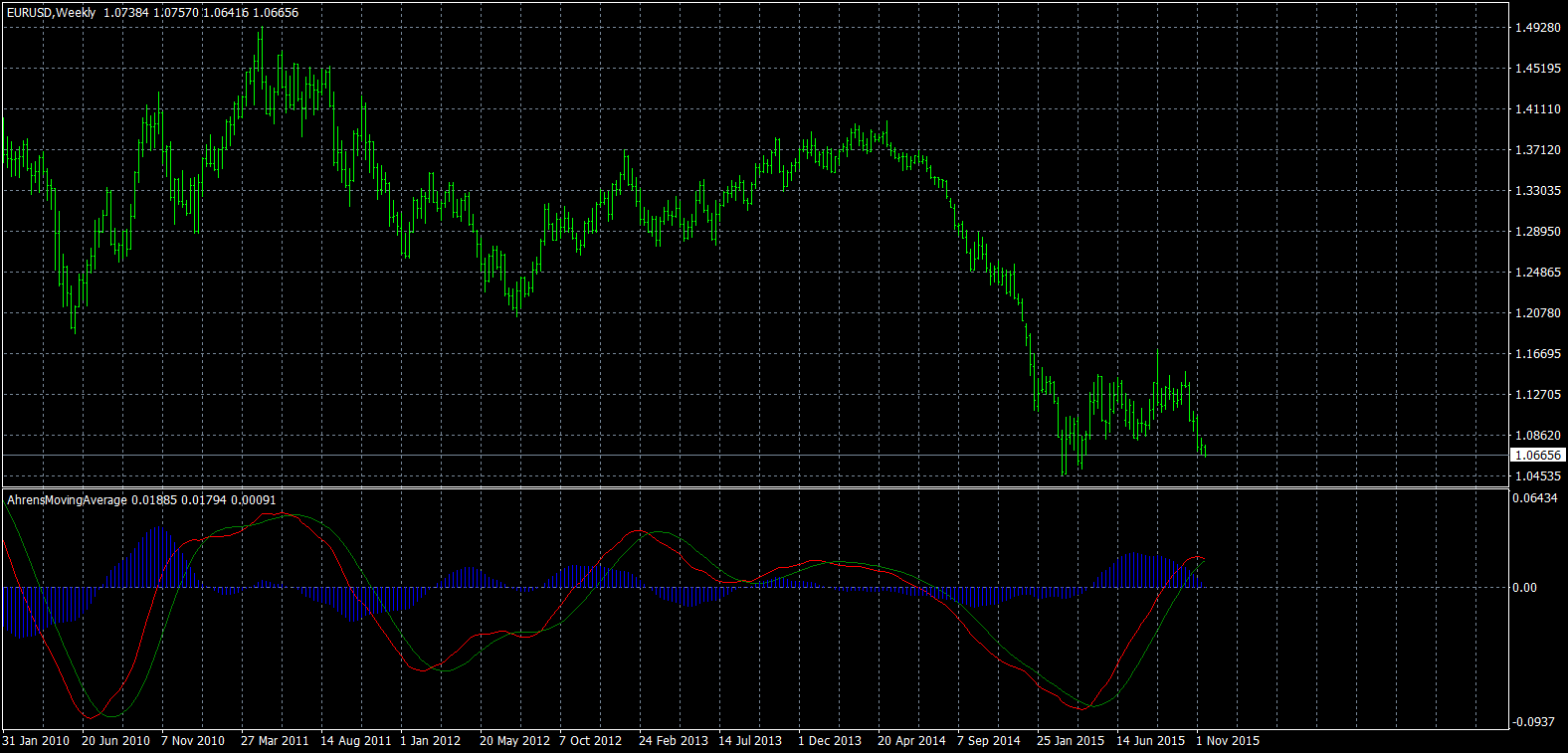The image size is (1568, 753).
Task: Click the 27 Mar 2011 date label
Action: 275,741
